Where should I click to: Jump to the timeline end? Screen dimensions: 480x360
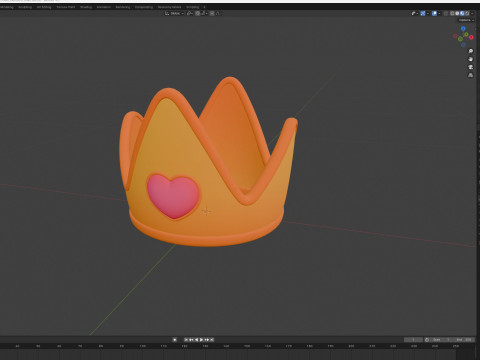coord(212,340)
